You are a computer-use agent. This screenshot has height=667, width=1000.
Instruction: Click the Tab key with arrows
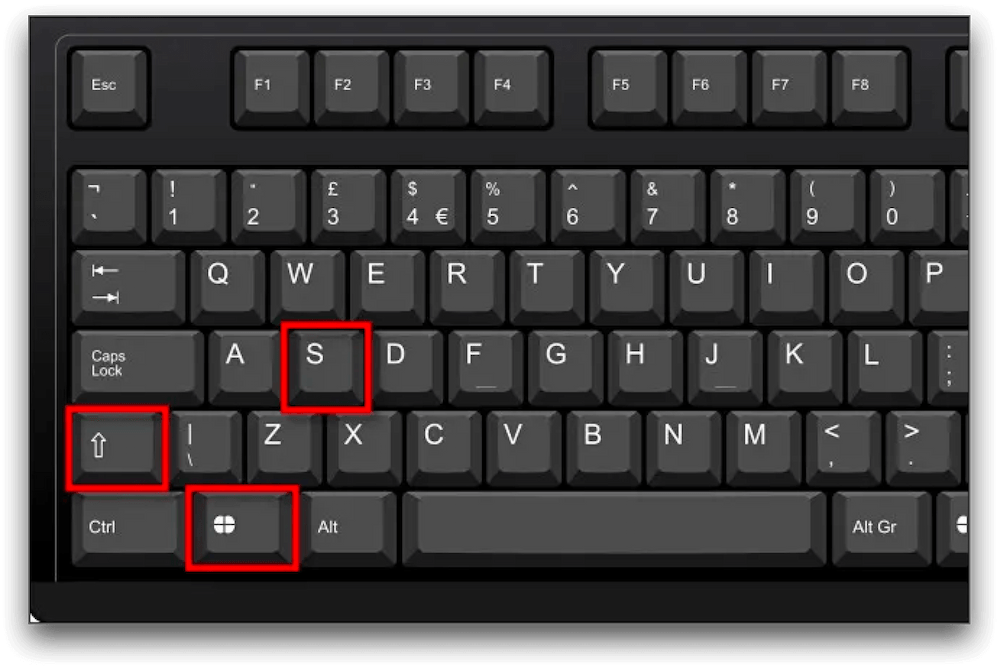pyautogui.click(x=129, y=287)
